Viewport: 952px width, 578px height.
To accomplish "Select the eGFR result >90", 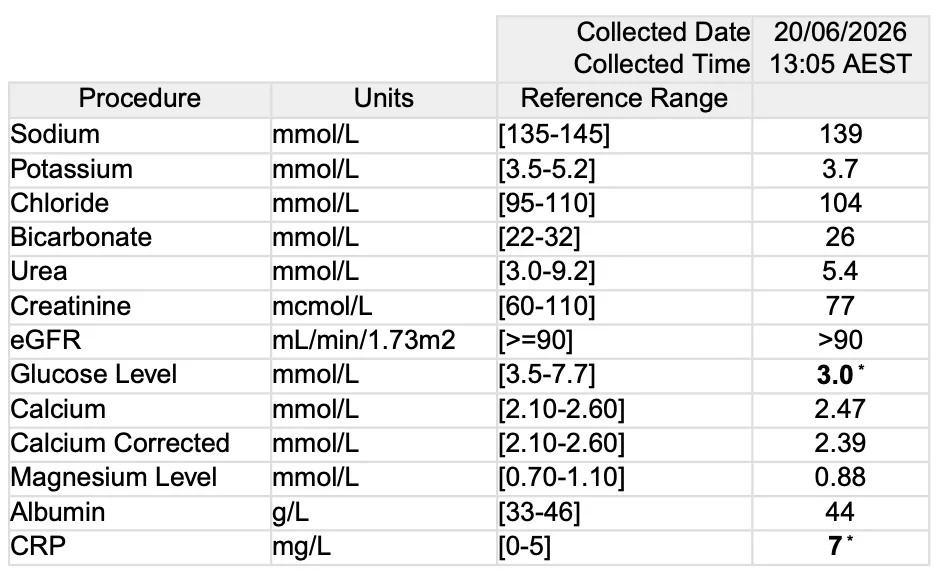I will (x=840, y=340).
